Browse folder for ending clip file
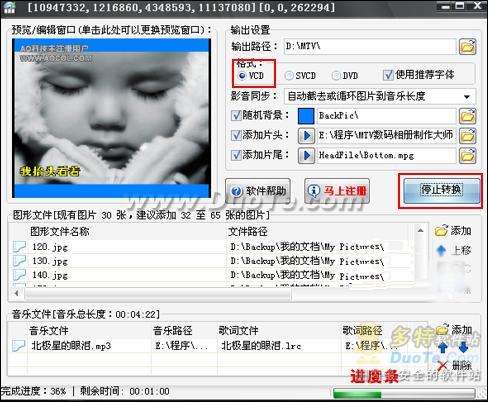The height and width of the screenshot is (402, 488). click(x=467, y=155)
